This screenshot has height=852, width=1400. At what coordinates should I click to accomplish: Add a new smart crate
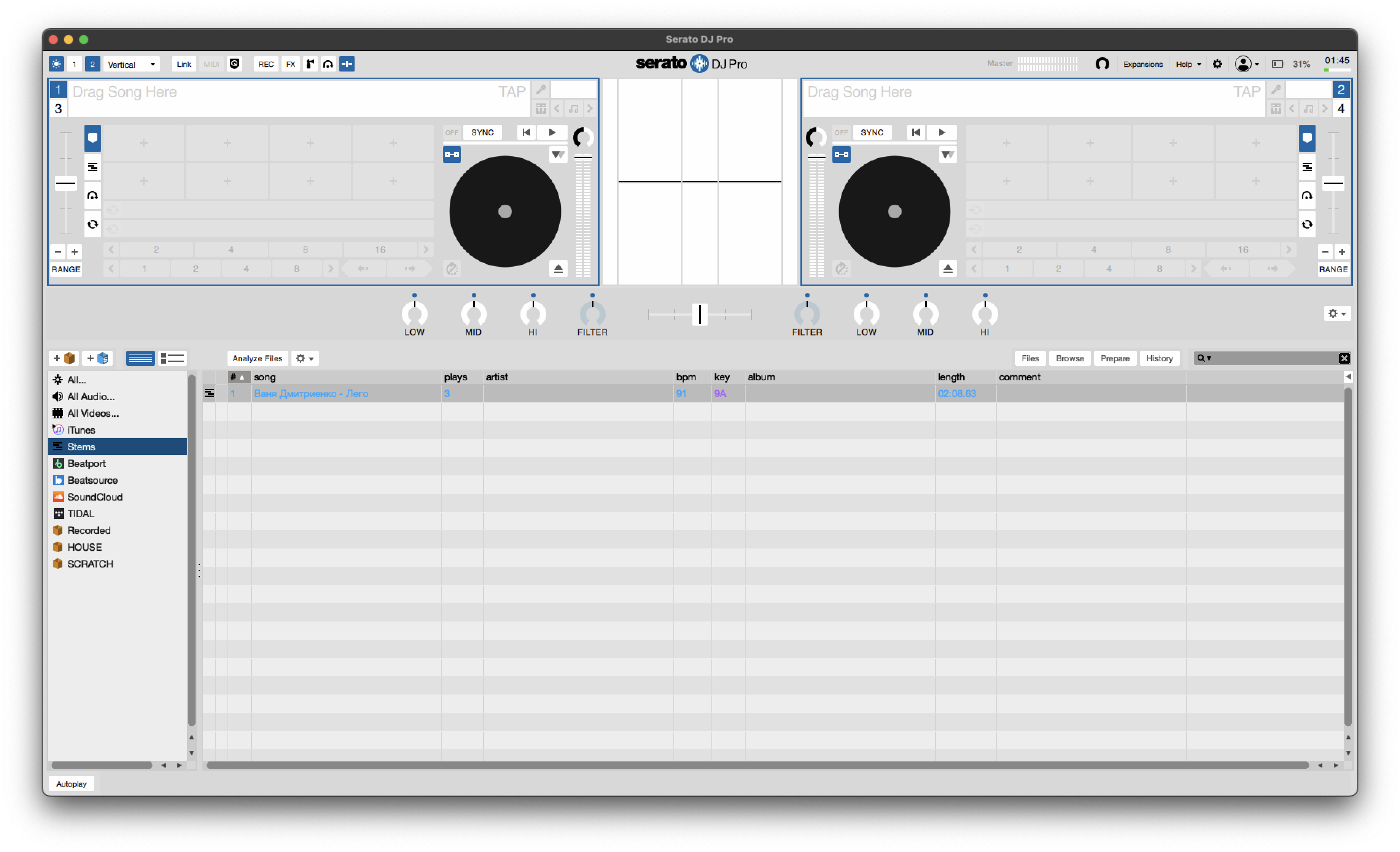(98, 358)
